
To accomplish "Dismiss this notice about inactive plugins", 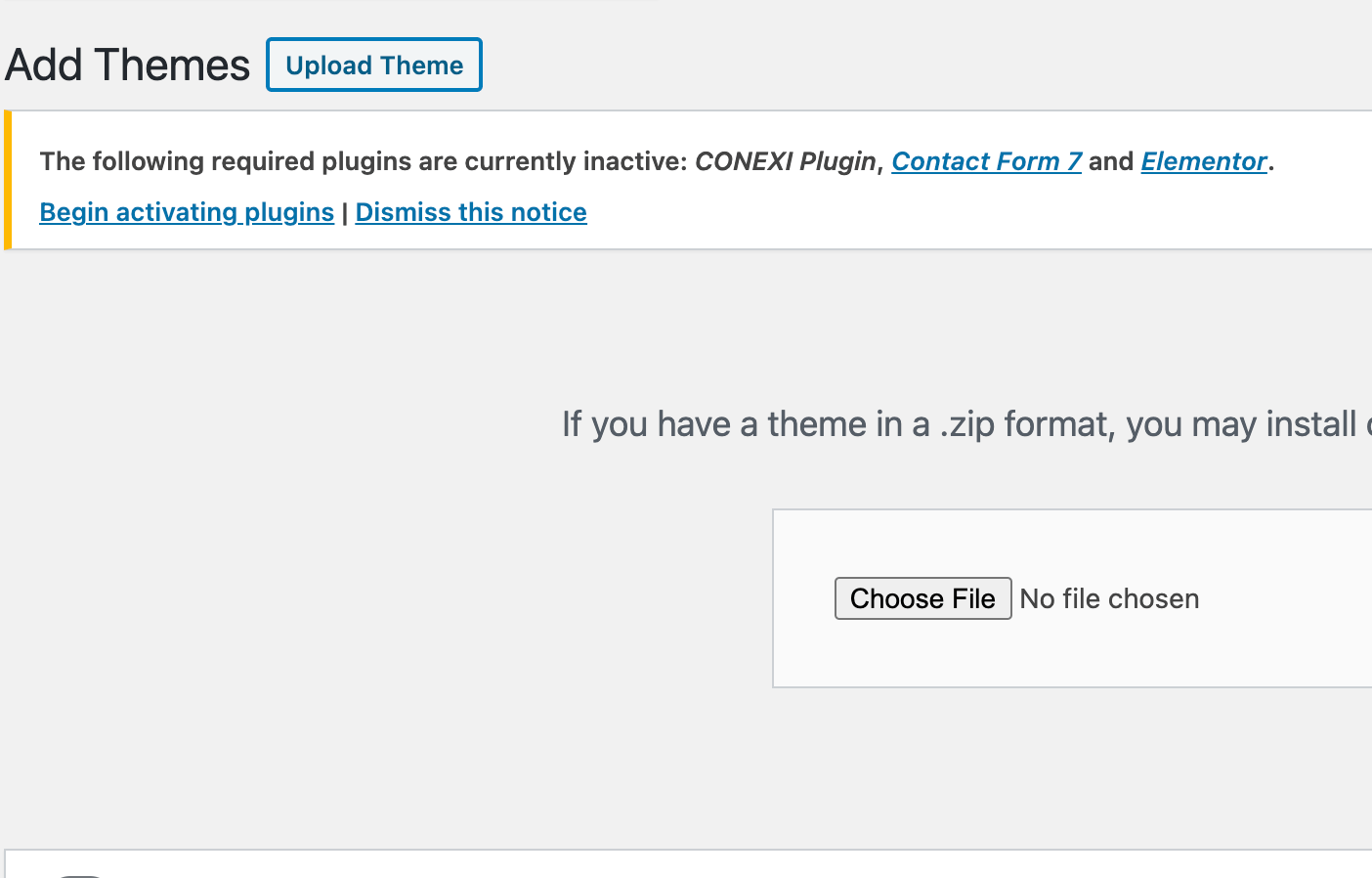I will pyautogui.click(x=471, y=212).
